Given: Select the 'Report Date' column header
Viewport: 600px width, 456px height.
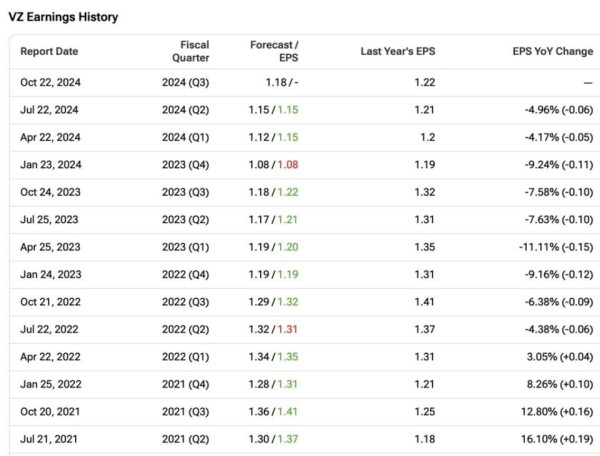Looking at the screenshot, I should click(49, 51).
